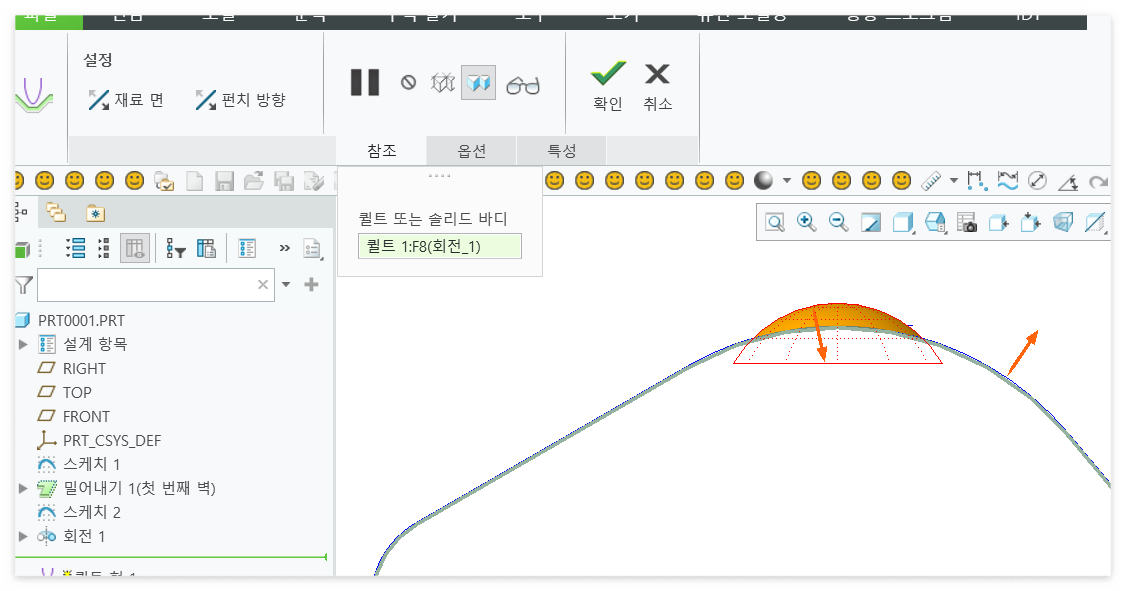Clear the tree search with the X
This screenshot has height=591, width=1126.
pos(263,285)
